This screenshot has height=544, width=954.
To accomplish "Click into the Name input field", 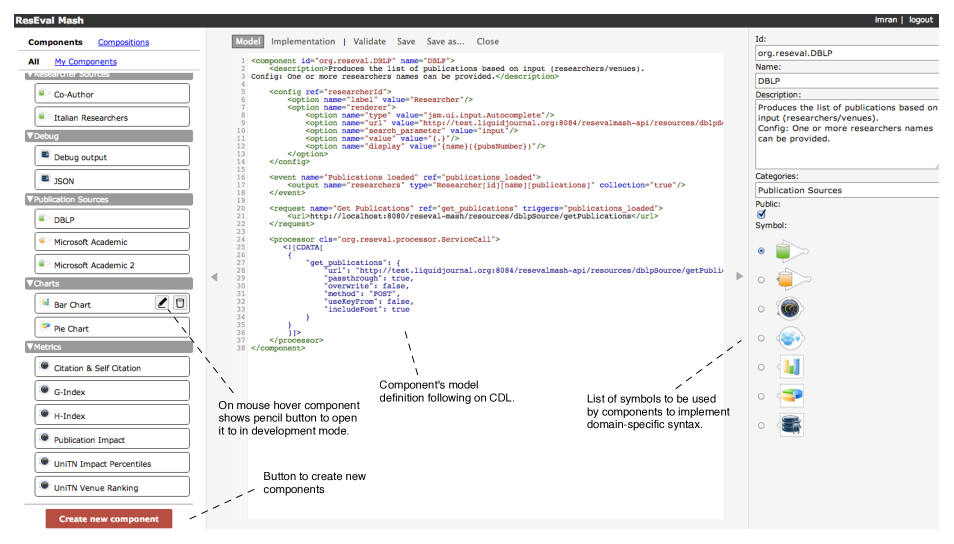I will [845, 80].
